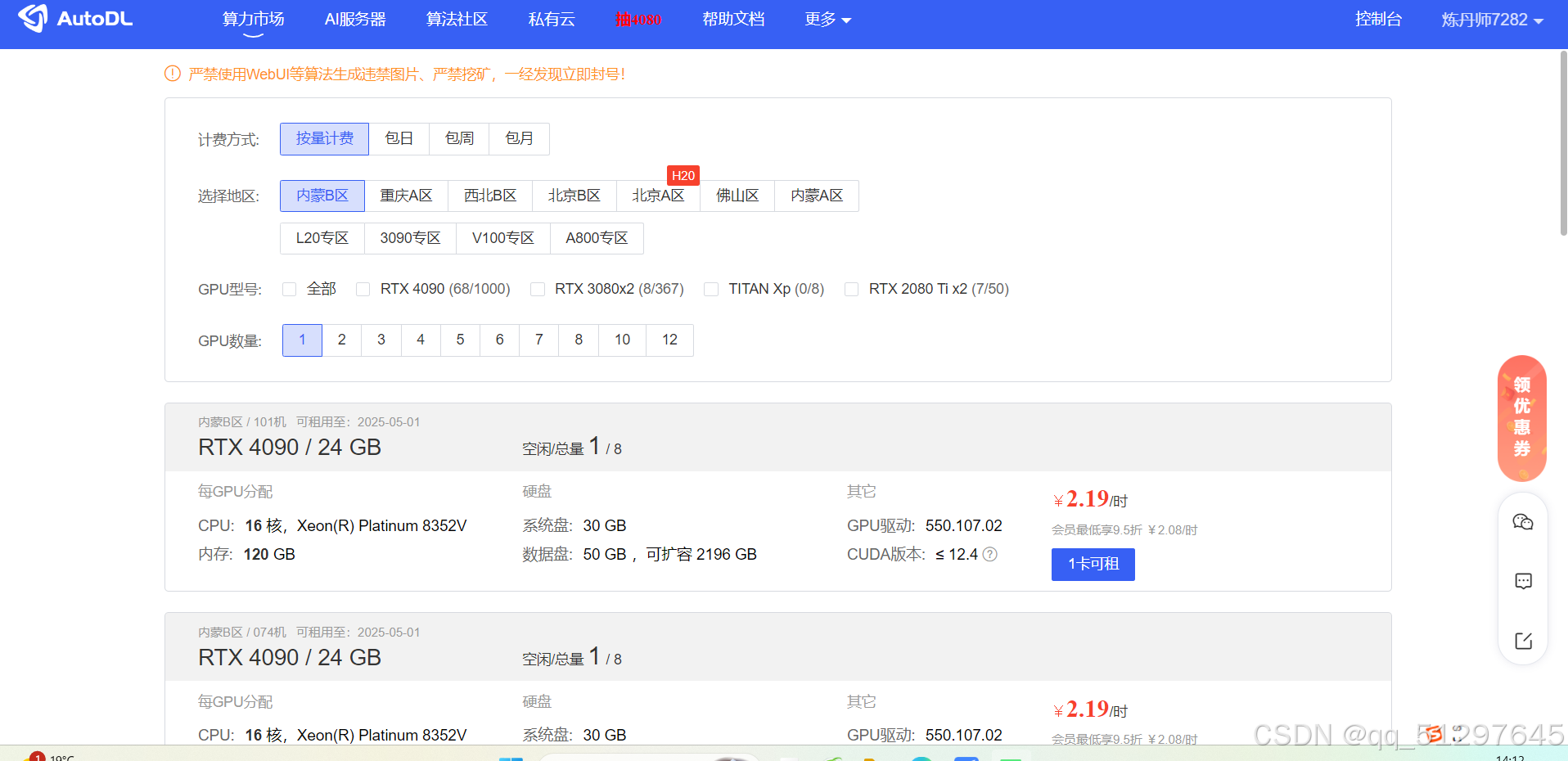The image size is (1568, 761).
Task: Check the 全部 GPU model checkbox
Action: (x=289, y=289)
